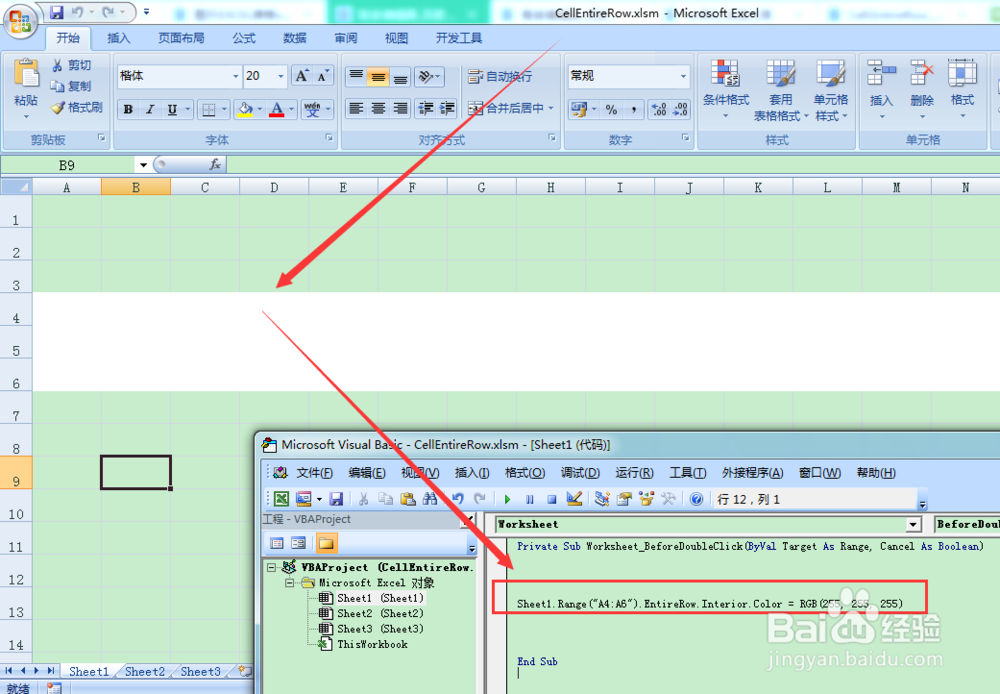
Task: Toggle Folders in VBA project panel
Action: point(326,543)
